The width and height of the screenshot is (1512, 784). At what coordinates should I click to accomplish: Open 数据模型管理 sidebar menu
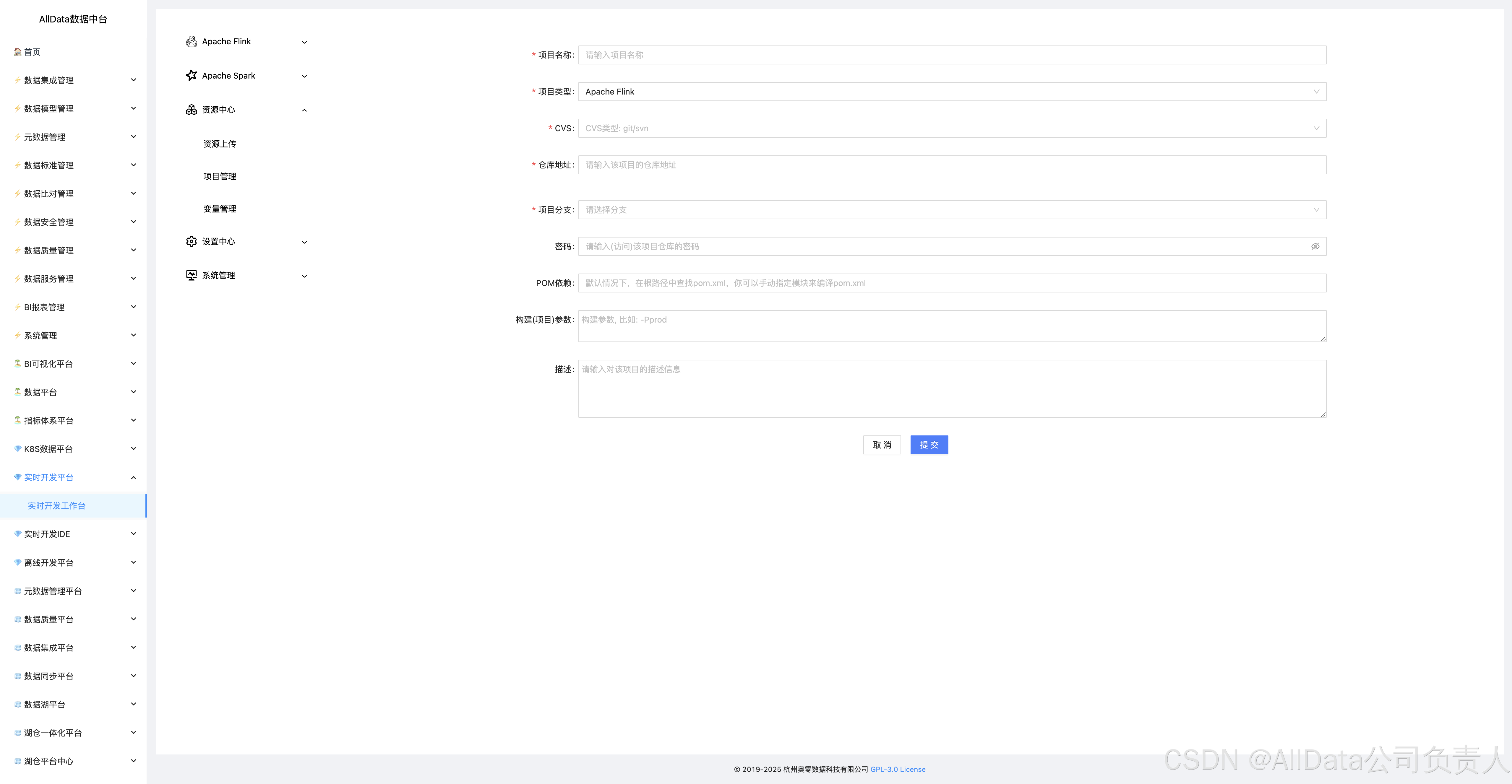pyautogui.click(x=73, y=109)
